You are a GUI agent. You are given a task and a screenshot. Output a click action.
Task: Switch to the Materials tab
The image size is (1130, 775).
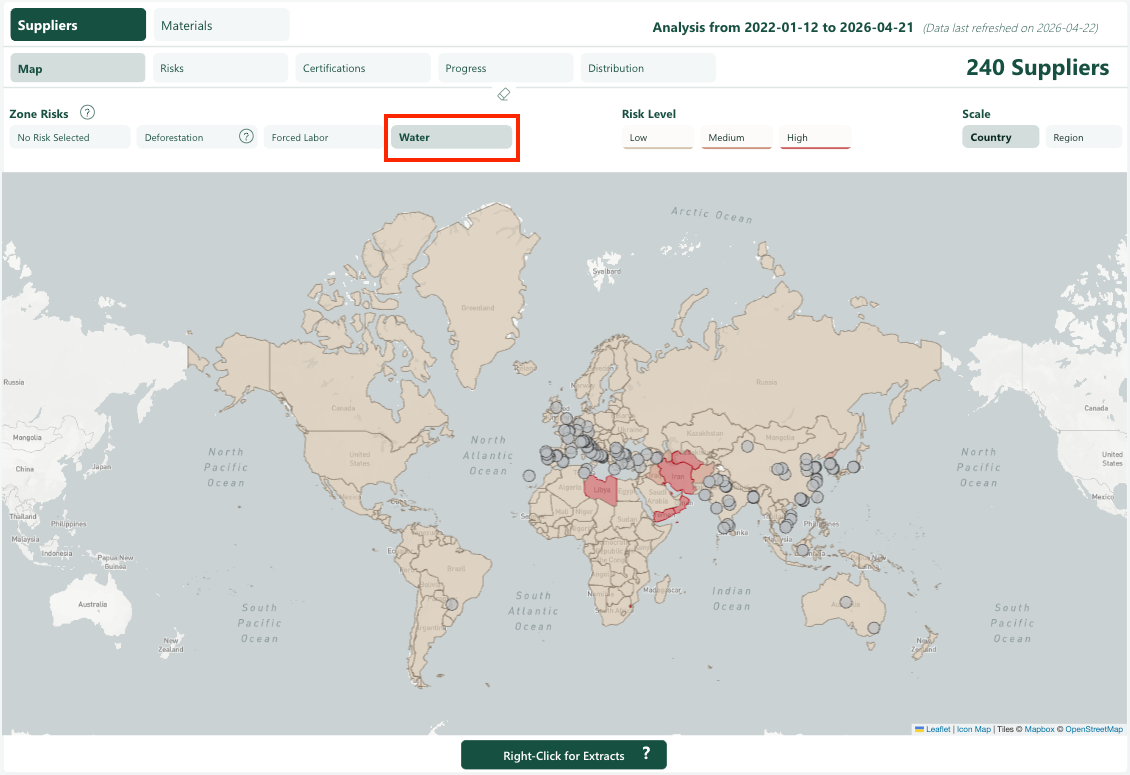tap(221, 25)
